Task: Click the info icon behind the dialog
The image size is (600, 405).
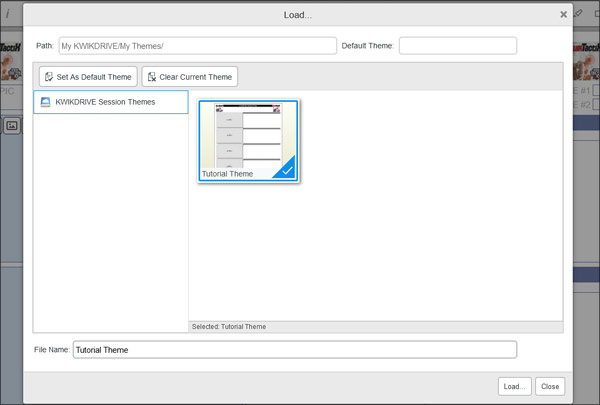Action: pos(8,15)
